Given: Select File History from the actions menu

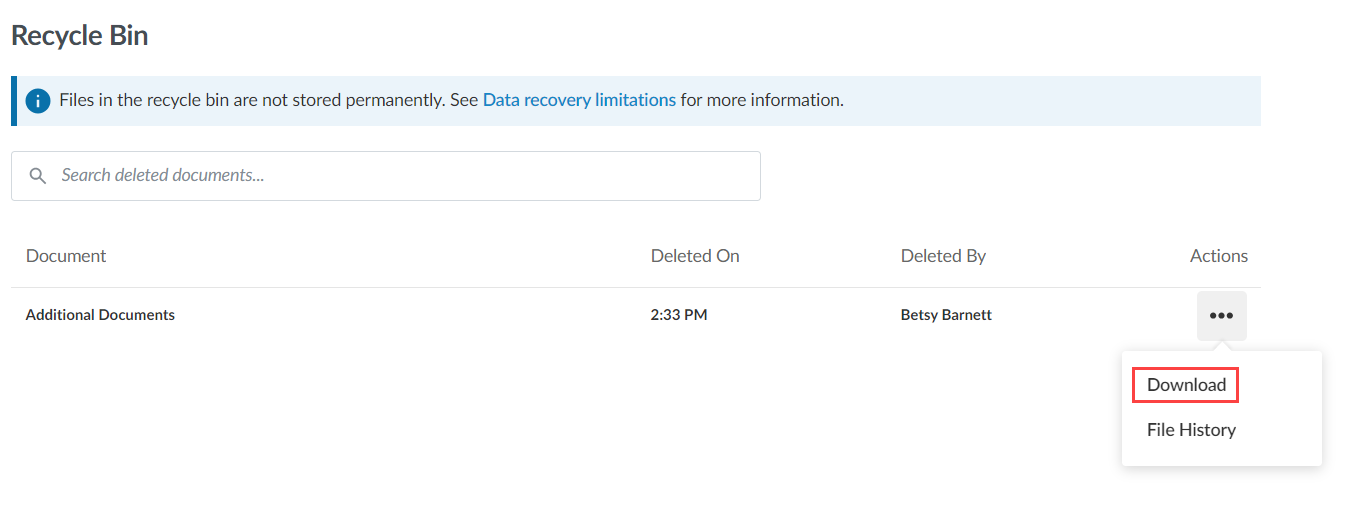Looking at the screenshot, I should pos(1191,430).
